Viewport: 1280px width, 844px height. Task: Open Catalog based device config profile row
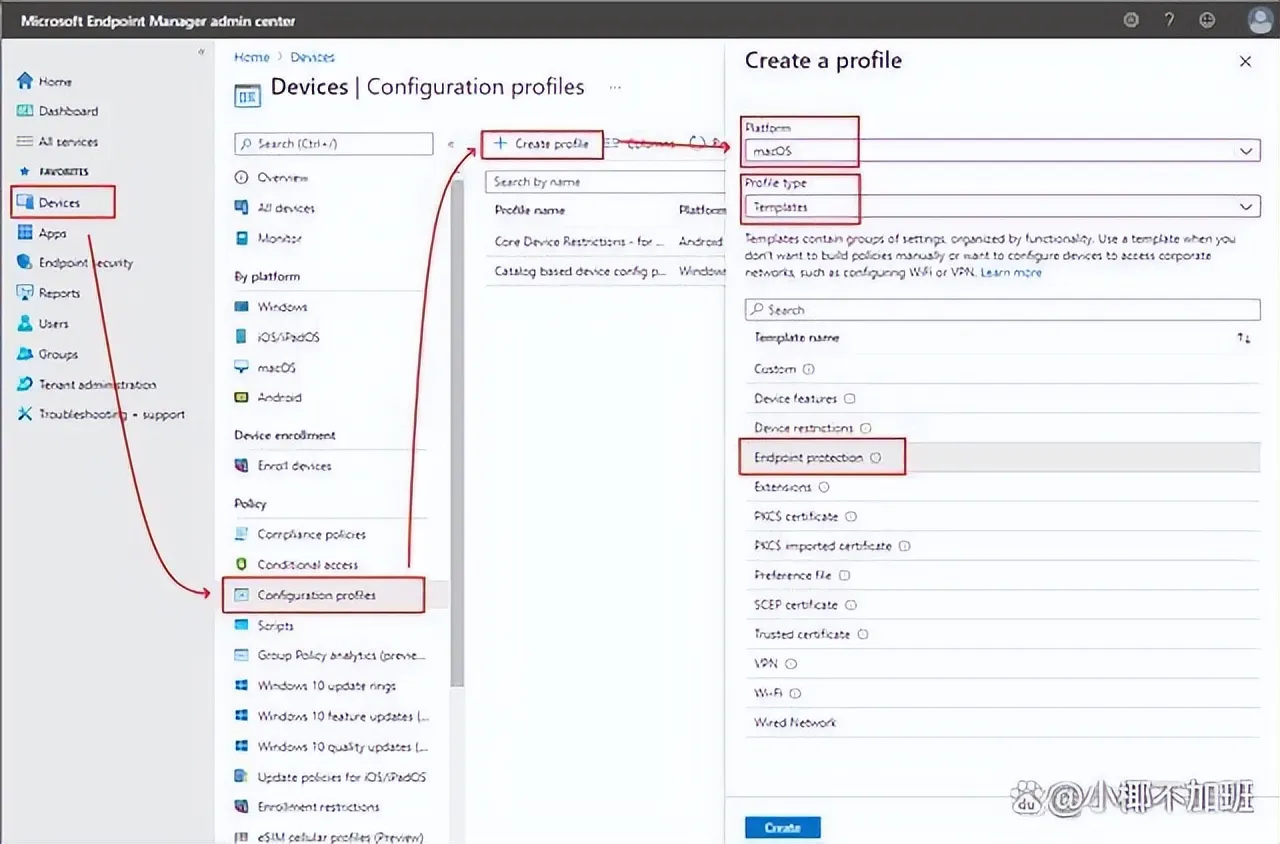(x=606, y=271)
